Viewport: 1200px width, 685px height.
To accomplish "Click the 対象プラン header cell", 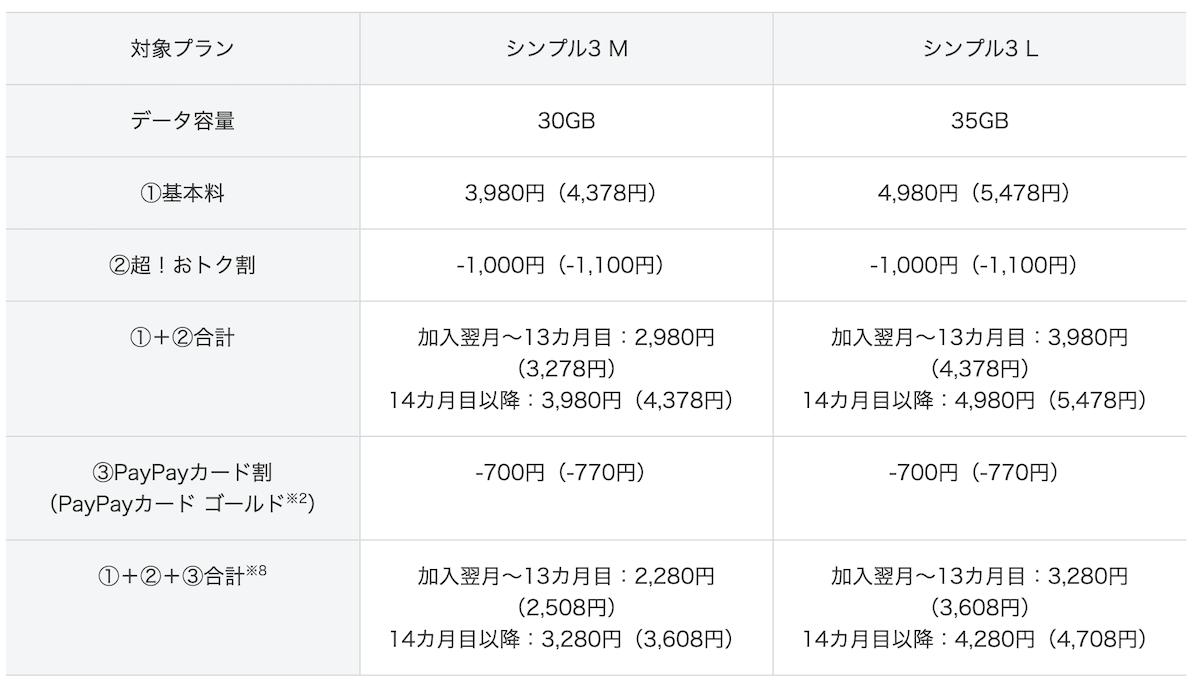I will tap(182, 49).
